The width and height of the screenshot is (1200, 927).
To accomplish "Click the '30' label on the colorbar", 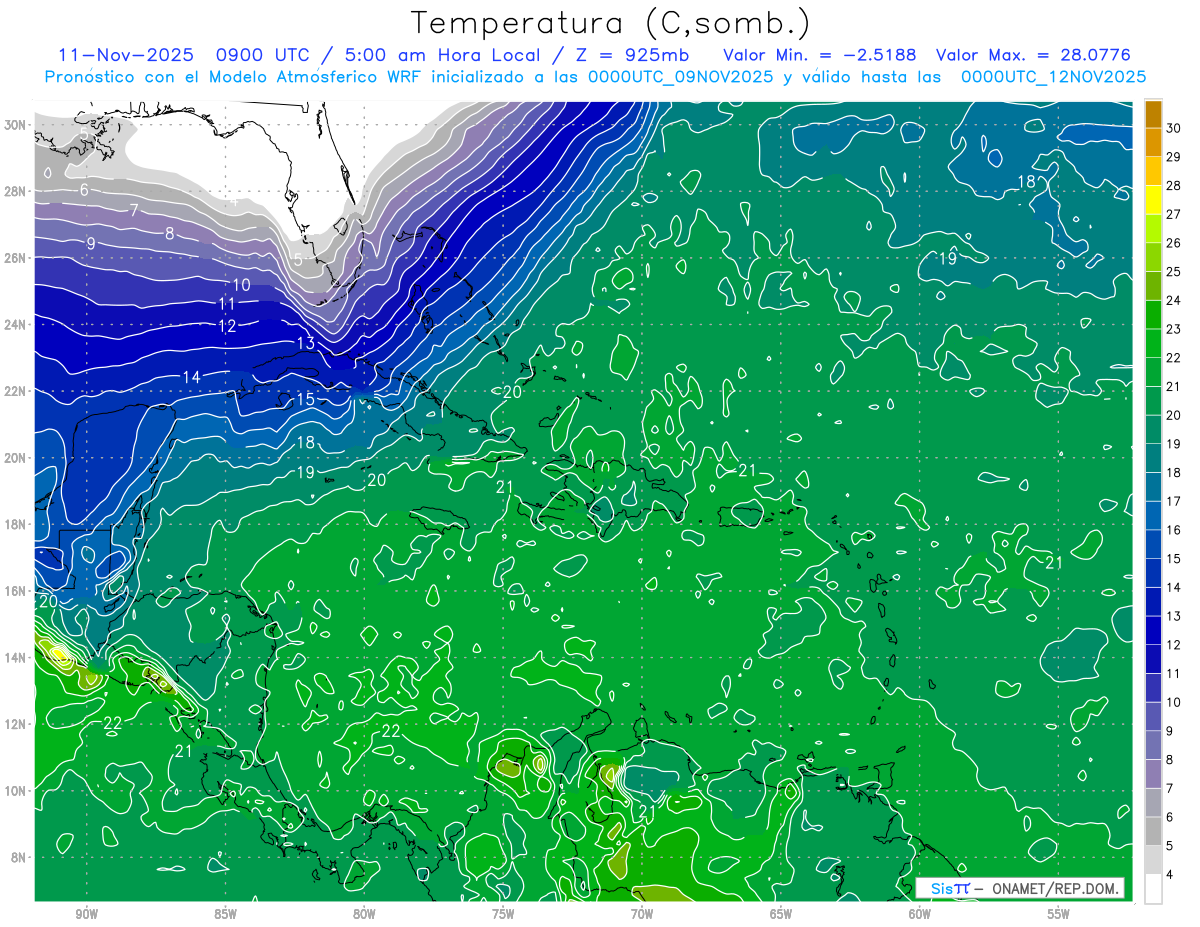I will [1175, 128].
